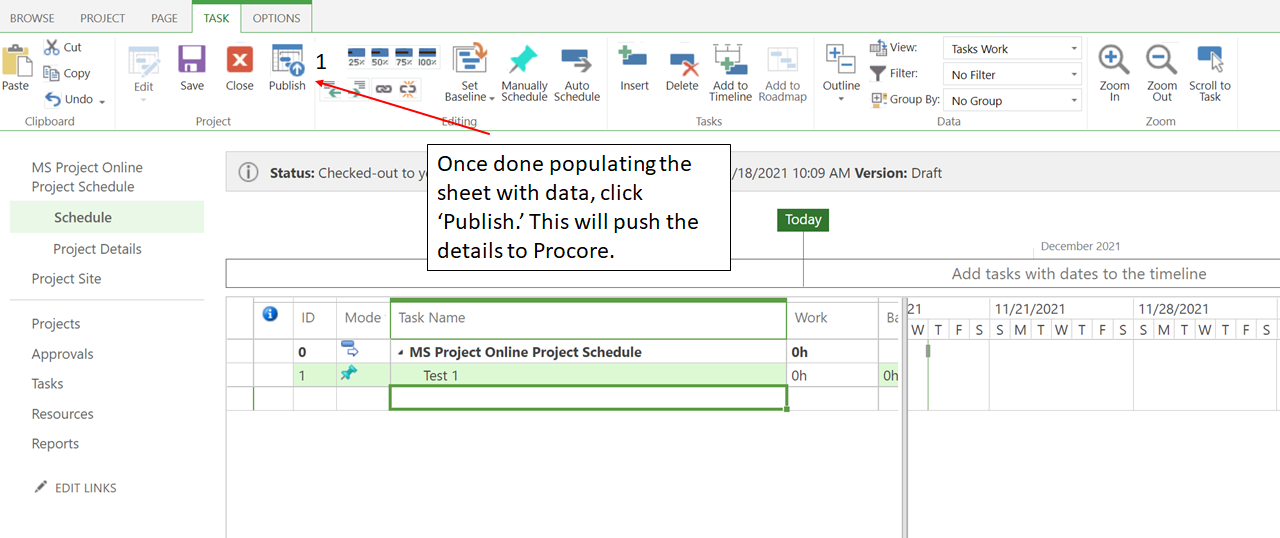Delete the selected task
Image resolution: width=1280 pixels, height=538 pixels.
pos(682,68)
